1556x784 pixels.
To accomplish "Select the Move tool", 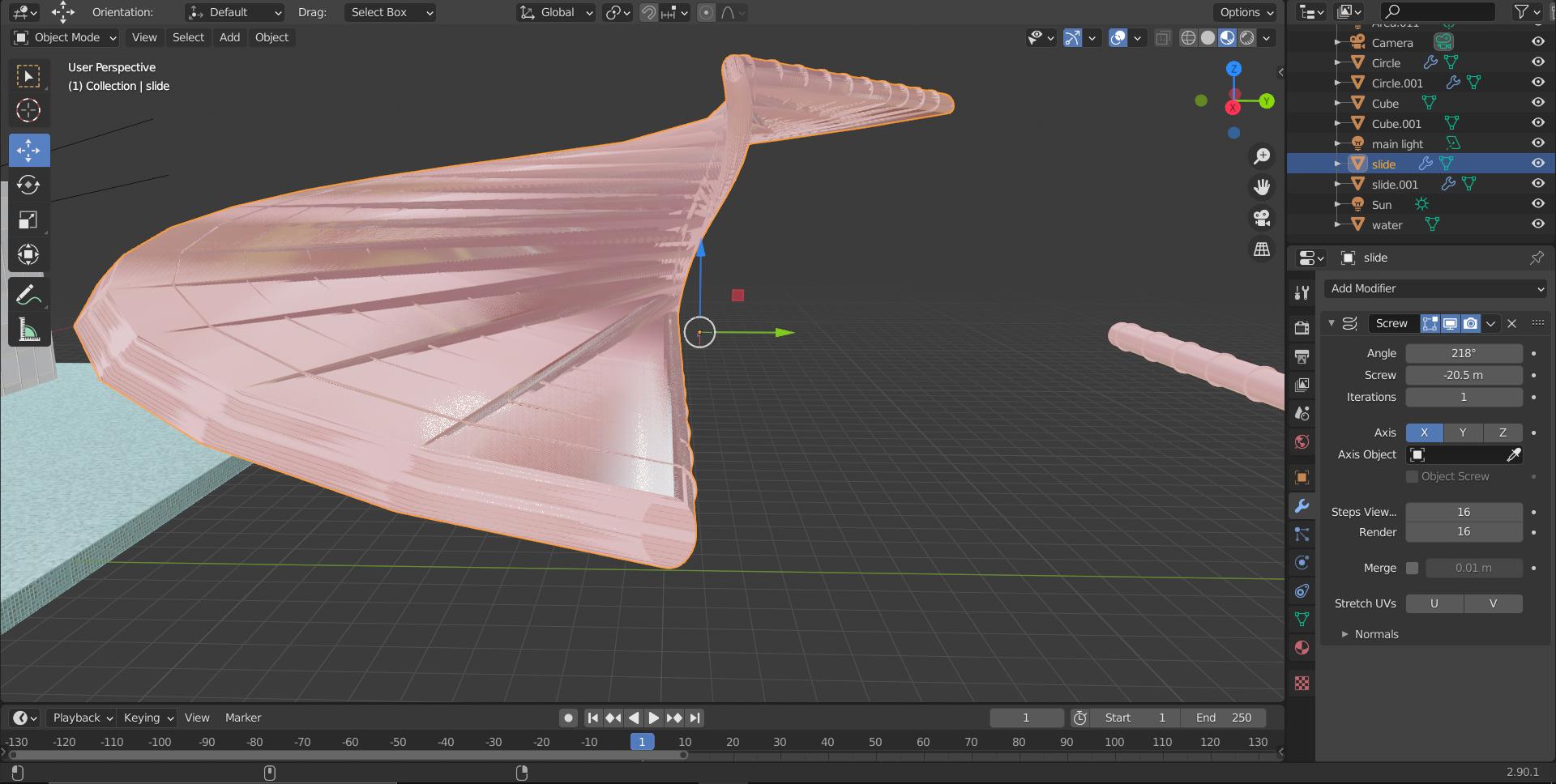I will [x=28, y=150].
